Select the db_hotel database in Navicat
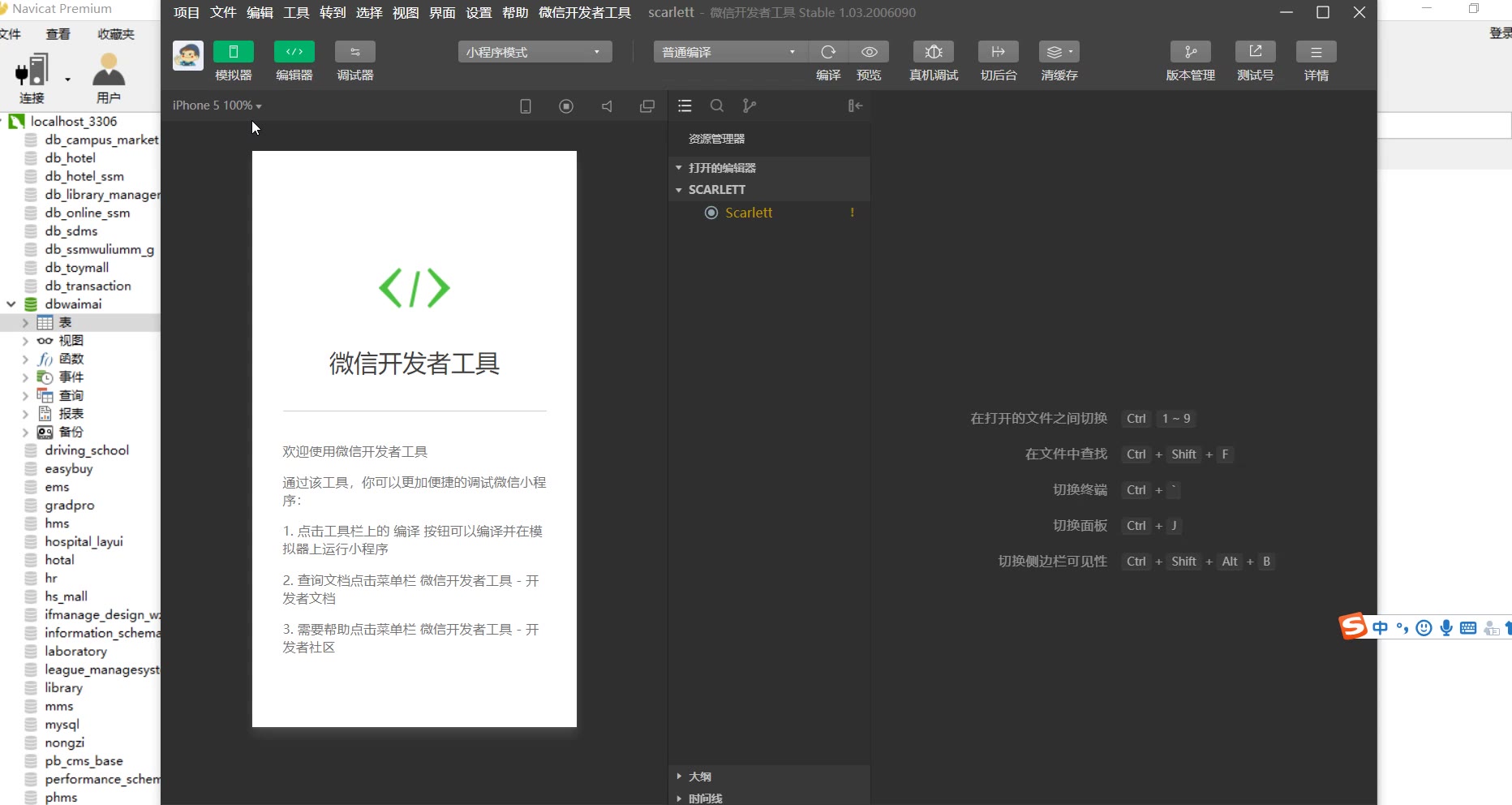The height and width of the screenshot is (805, 1512). (70, 158)
